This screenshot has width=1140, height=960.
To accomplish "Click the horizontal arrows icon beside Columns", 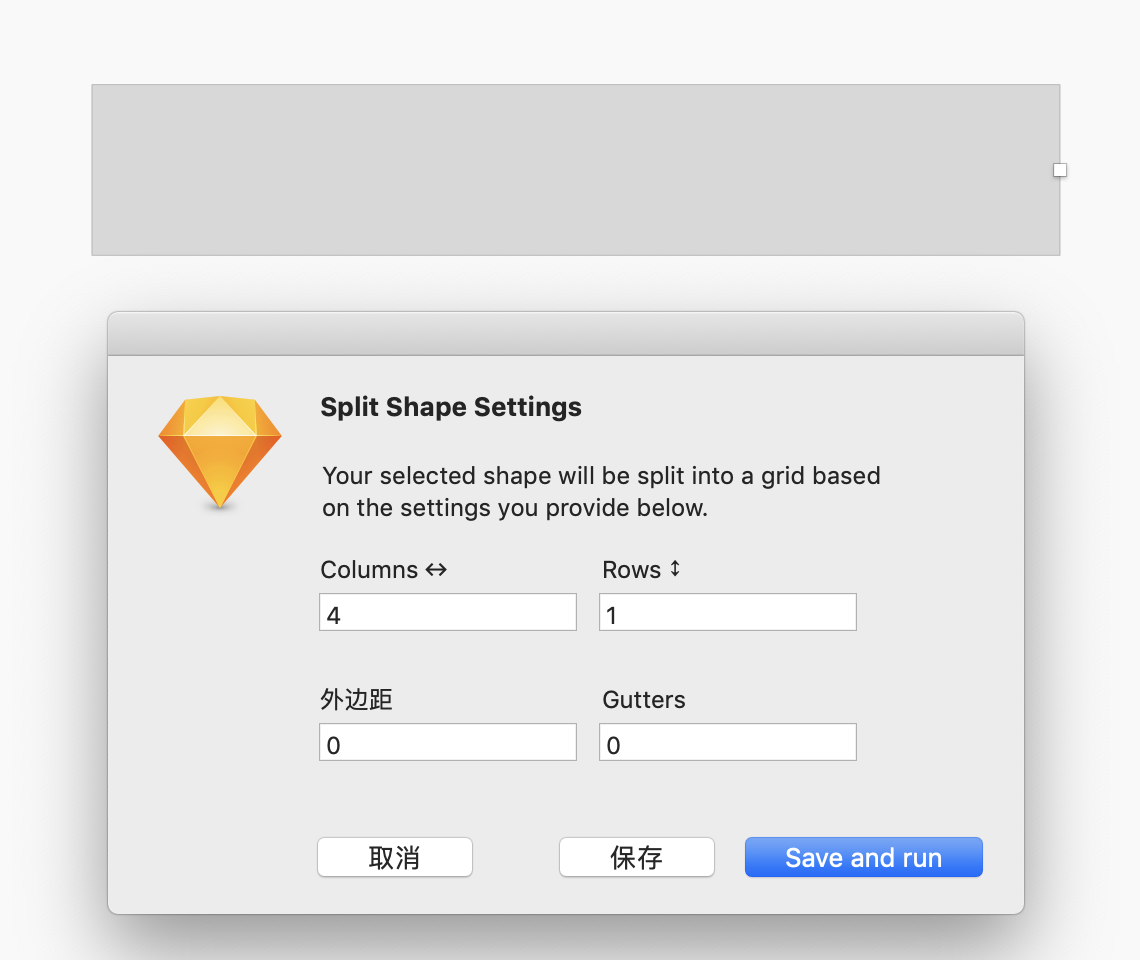I will [x=436, y=570].
